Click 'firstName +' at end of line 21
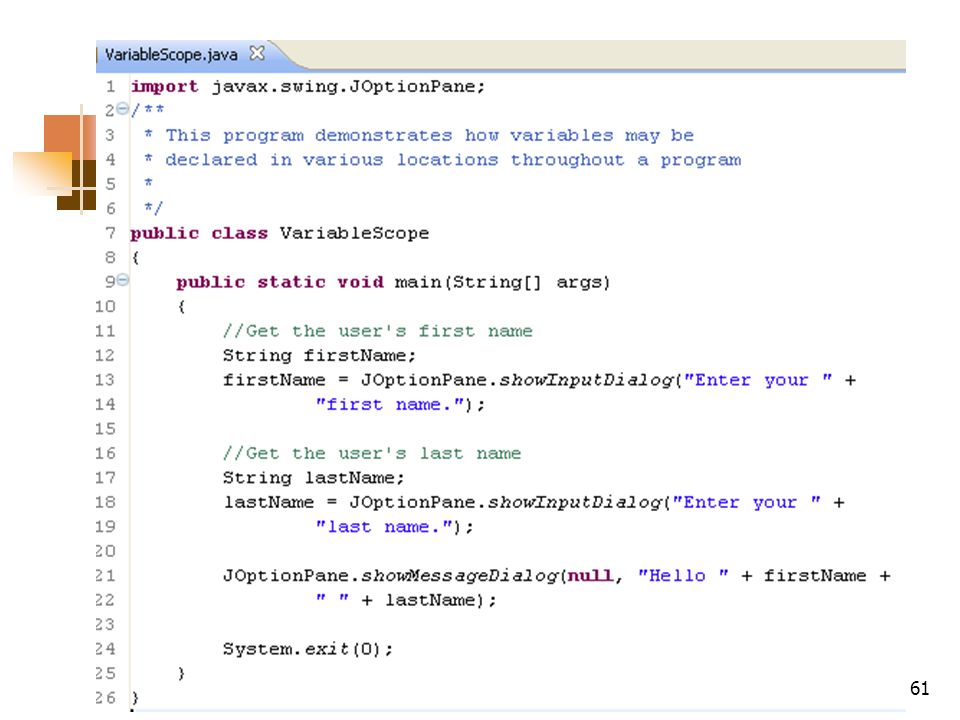The image size is (960, 720). pyautogui.click(x=827, y=576)
